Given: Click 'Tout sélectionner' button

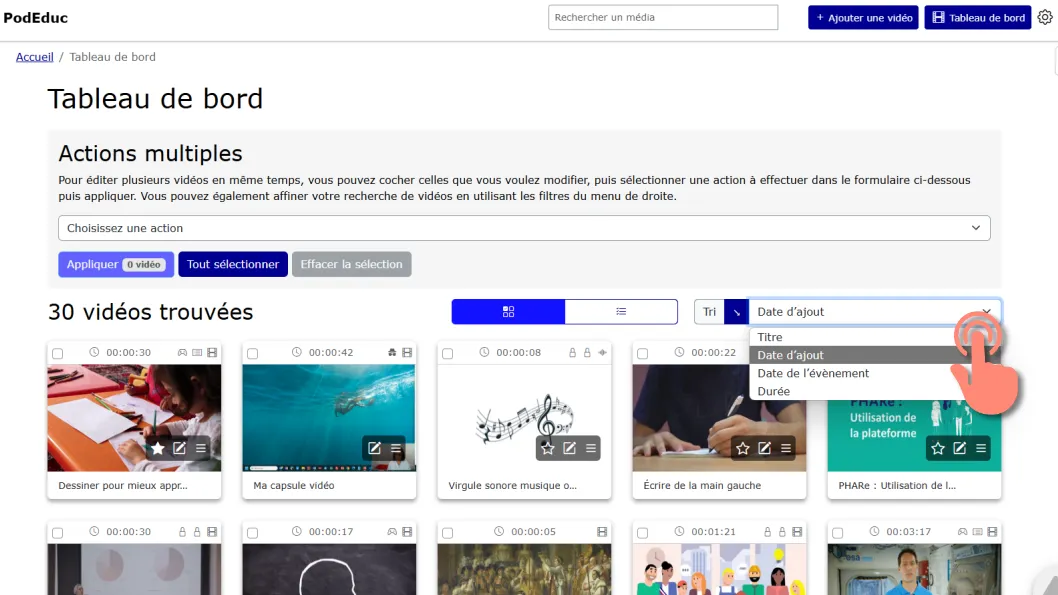Looking at the screenshot, I should point(233,264).
